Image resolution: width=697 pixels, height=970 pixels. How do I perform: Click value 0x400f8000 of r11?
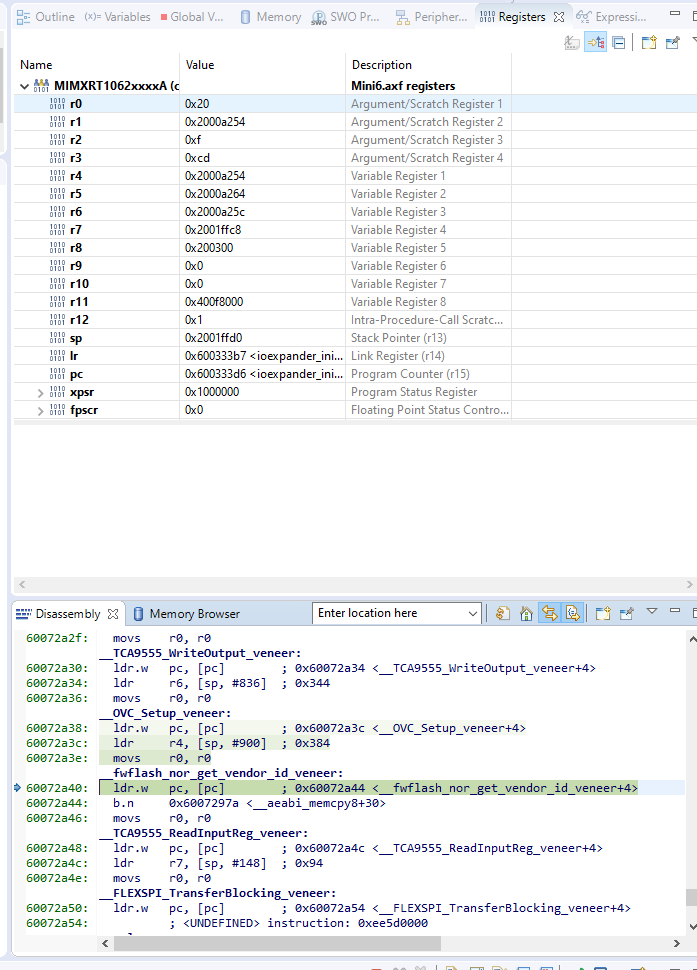tap(214, 302)
